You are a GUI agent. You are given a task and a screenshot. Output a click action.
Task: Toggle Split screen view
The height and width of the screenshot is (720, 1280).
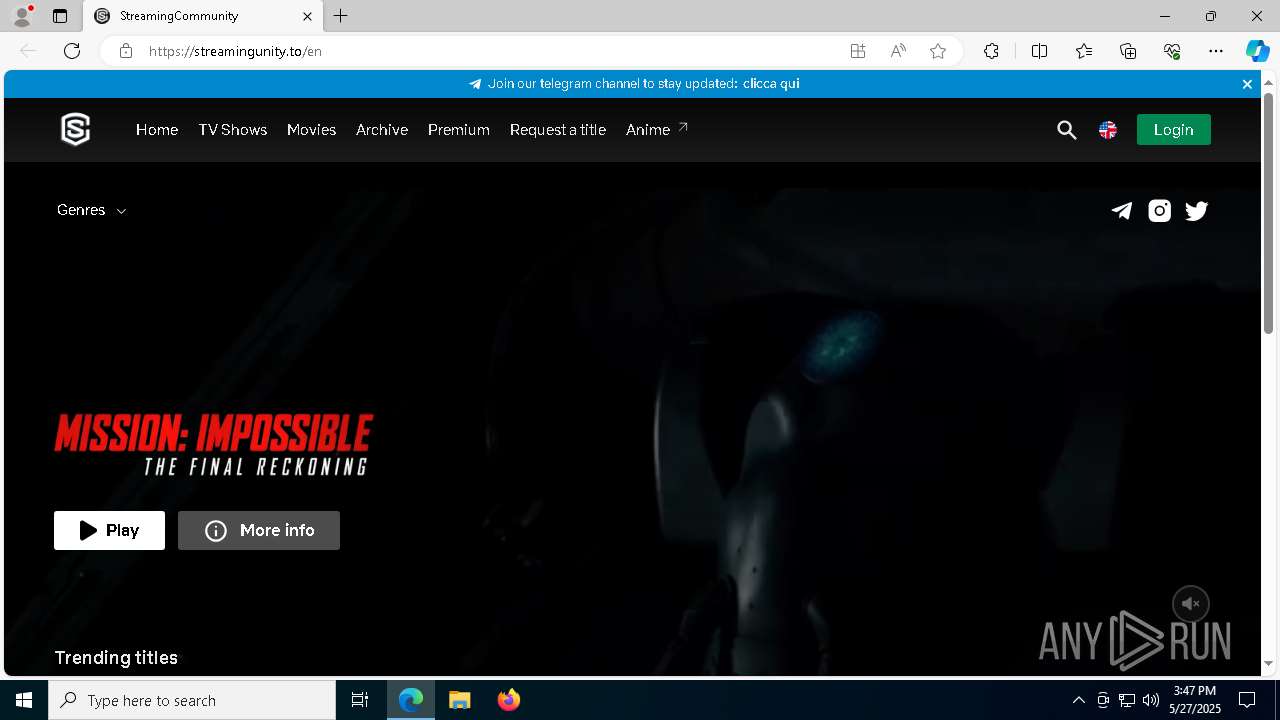[1039, 51]
